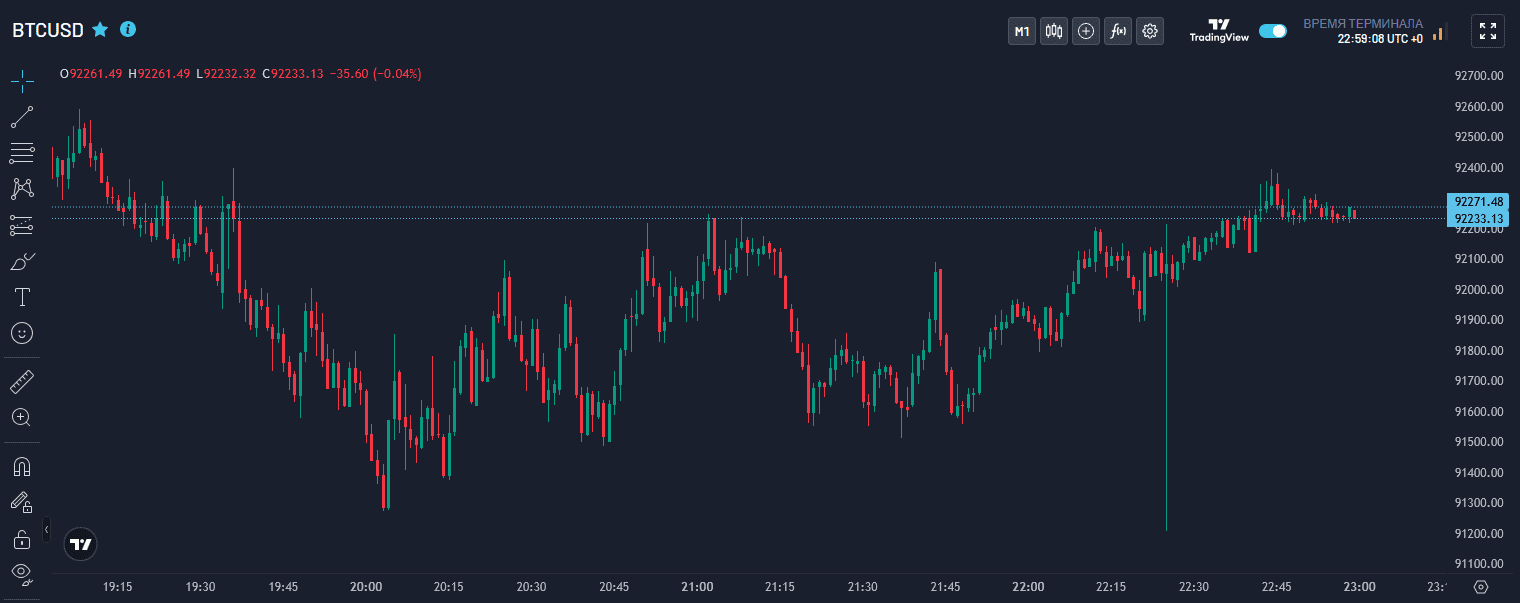Choose the brush drawing tool
Screen dimensions: 1520x603
pyautogui.click(x=22, y=262)
